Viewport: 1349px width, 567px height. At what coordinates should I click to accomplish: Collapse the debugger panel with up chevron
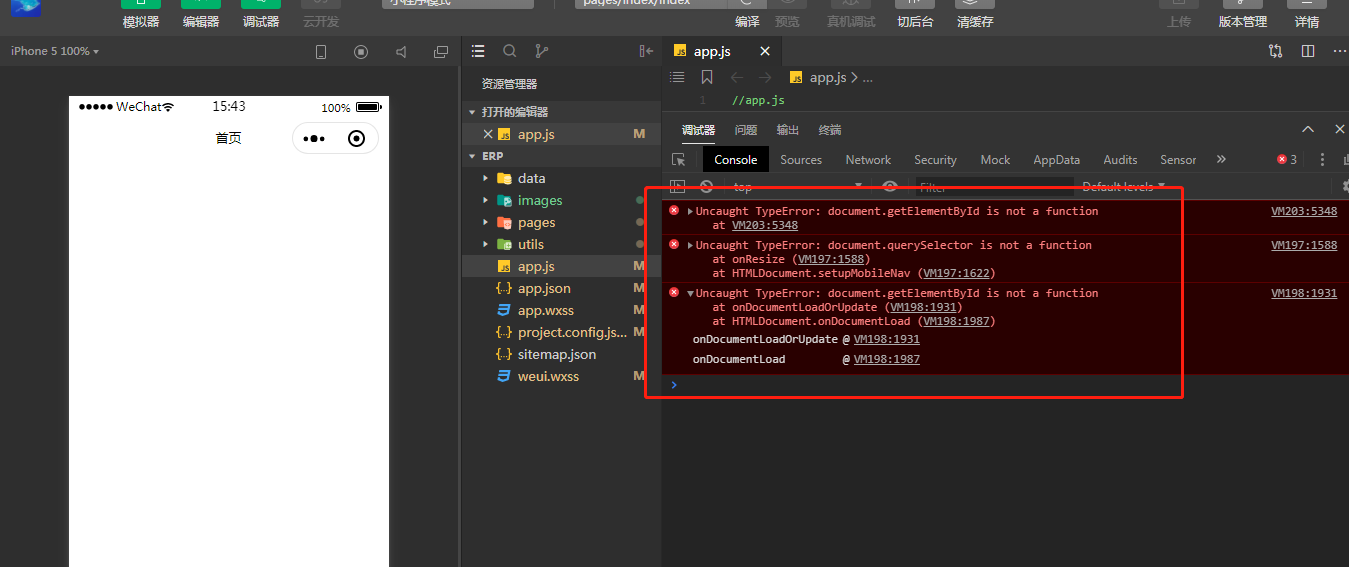(x=1308, y=129)
